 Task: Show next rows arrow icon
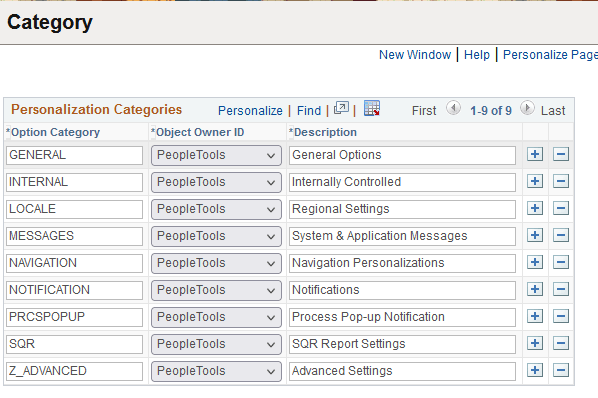coord(527,108)
